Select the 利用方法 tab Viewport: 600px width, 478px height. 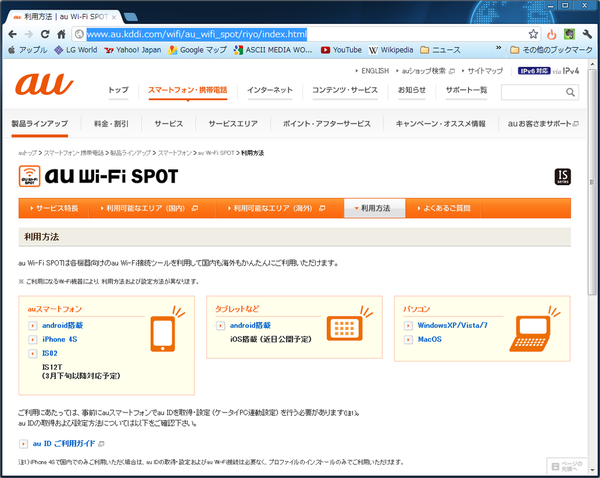[375, 208]
